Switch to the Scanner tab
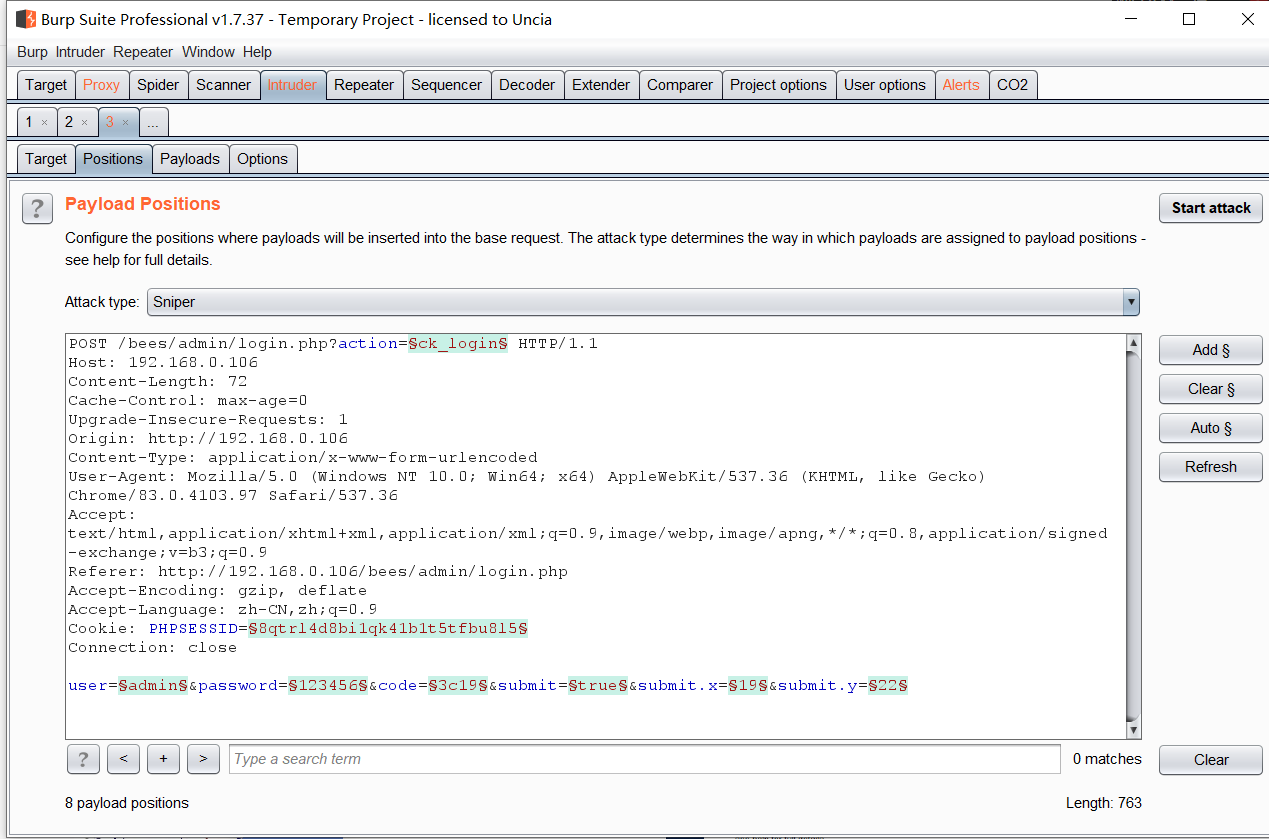The image size is (1269, 839). point(223,85)
